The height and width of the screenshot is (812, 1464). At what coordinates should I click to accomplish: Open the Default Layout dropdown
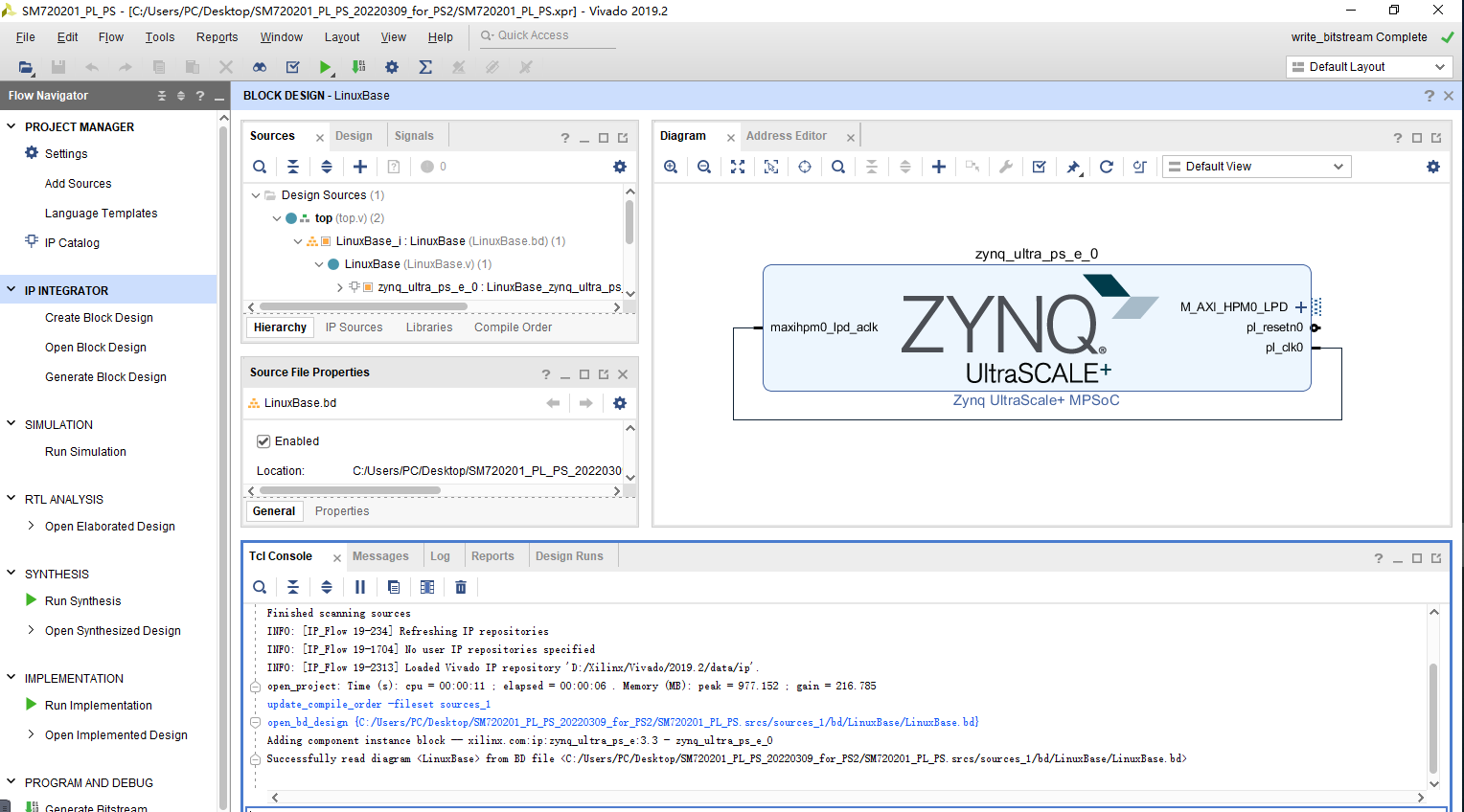click(x=1367, y=67)
